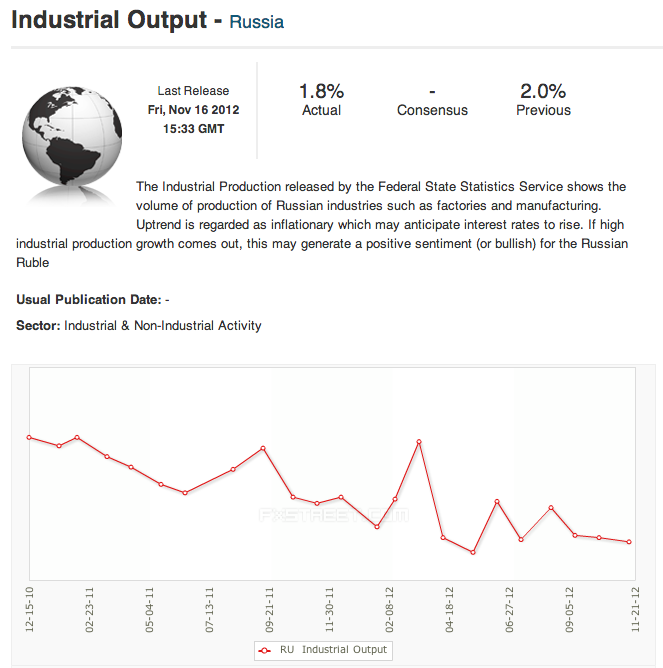Select the last data point on the chart
The width and height of the screenshot is (663, 668).
point(629,542)
